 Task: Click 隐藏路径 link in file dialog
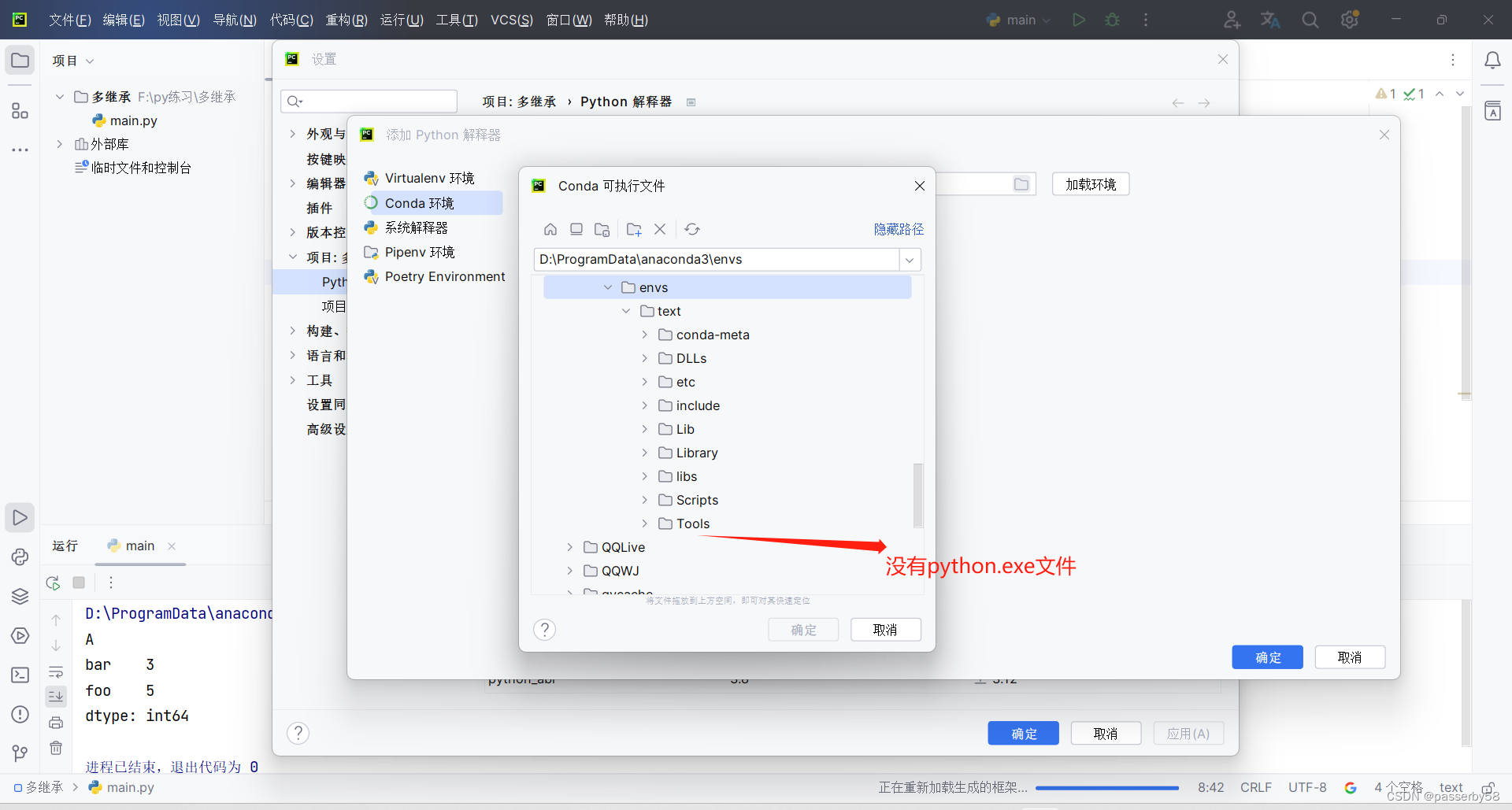(x=899, y=229)
